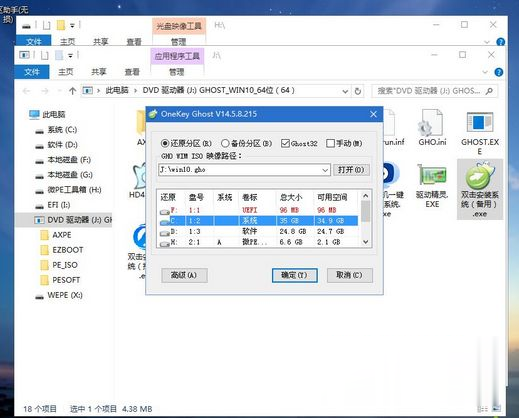Open the EZBOOT folder in sidebar
The height and width of the screenshot is (418, 519).
point(62,250)
